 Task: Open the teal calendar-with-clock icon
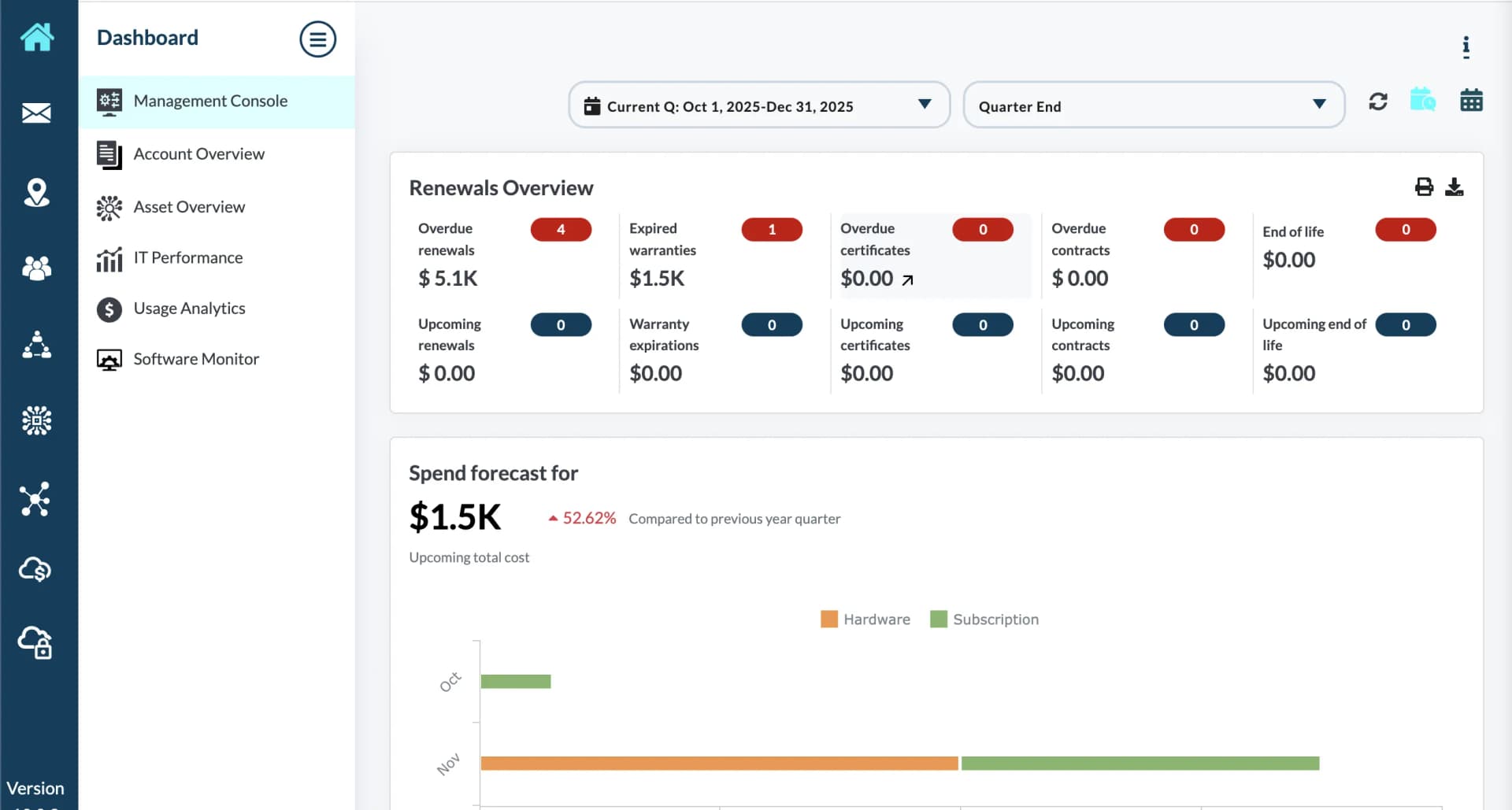click(1424, 101)
